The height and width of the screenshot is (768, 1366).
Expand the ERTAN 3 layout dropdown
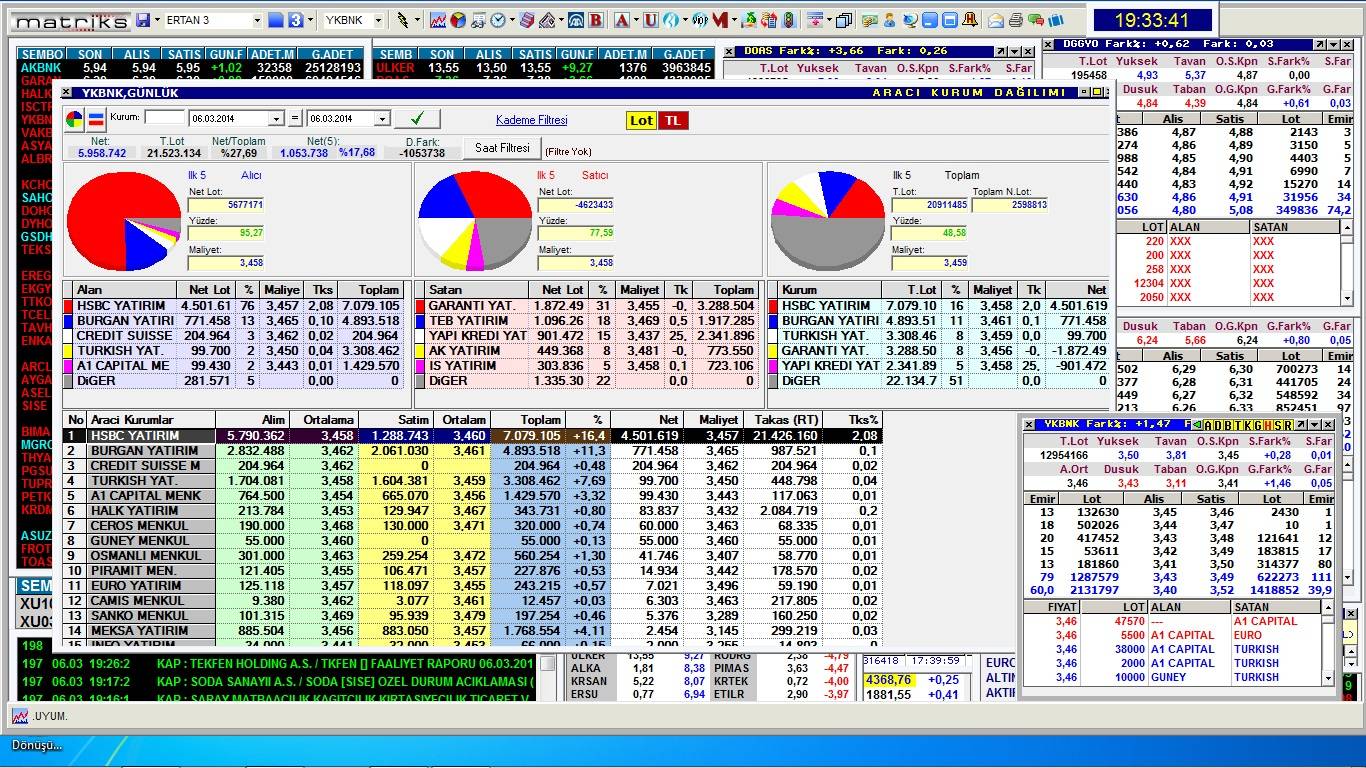256,20
